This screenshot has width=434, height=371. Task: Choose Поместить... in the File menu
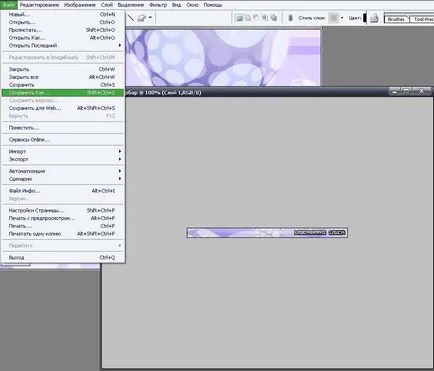coord(63,128)
